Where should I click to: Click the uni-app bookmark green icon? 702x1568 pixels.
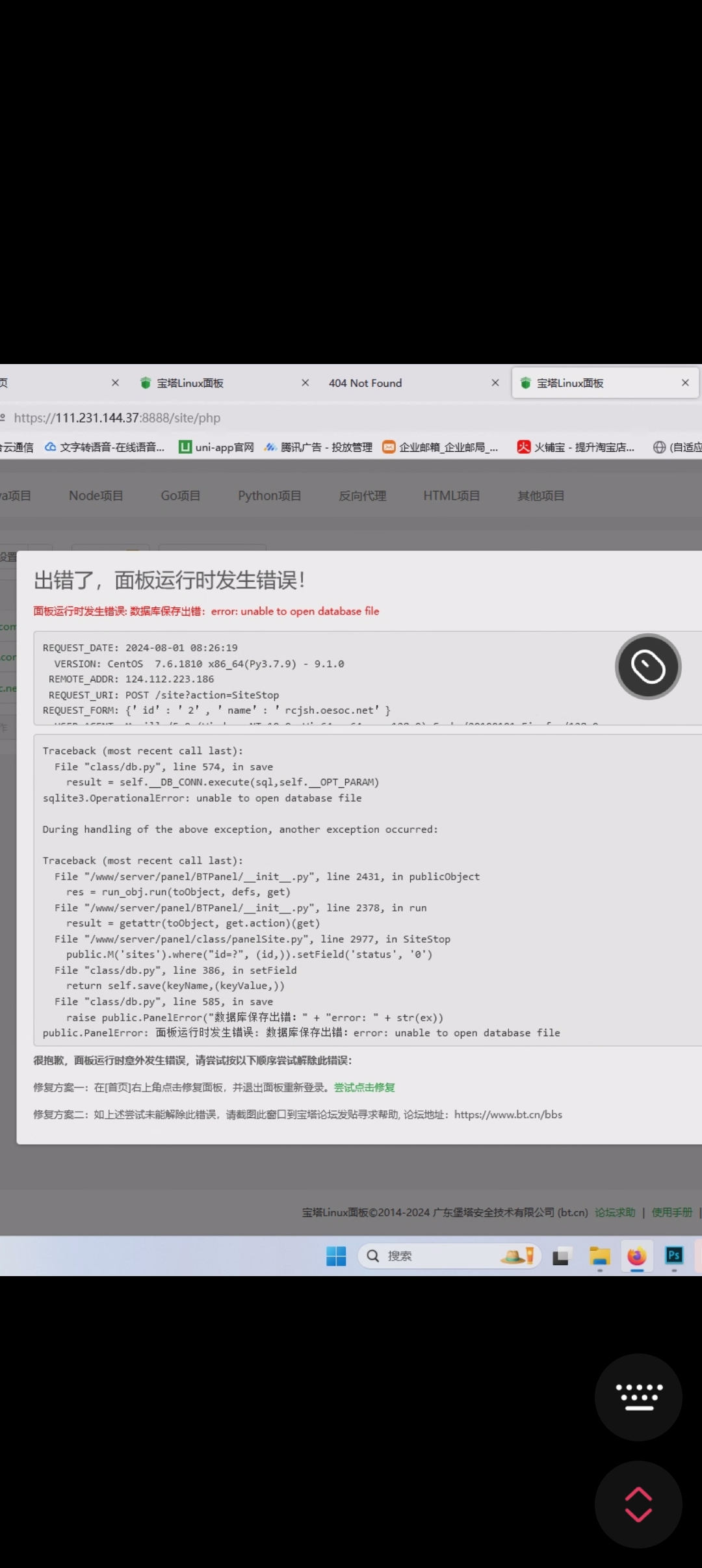(x=185, y=447)
